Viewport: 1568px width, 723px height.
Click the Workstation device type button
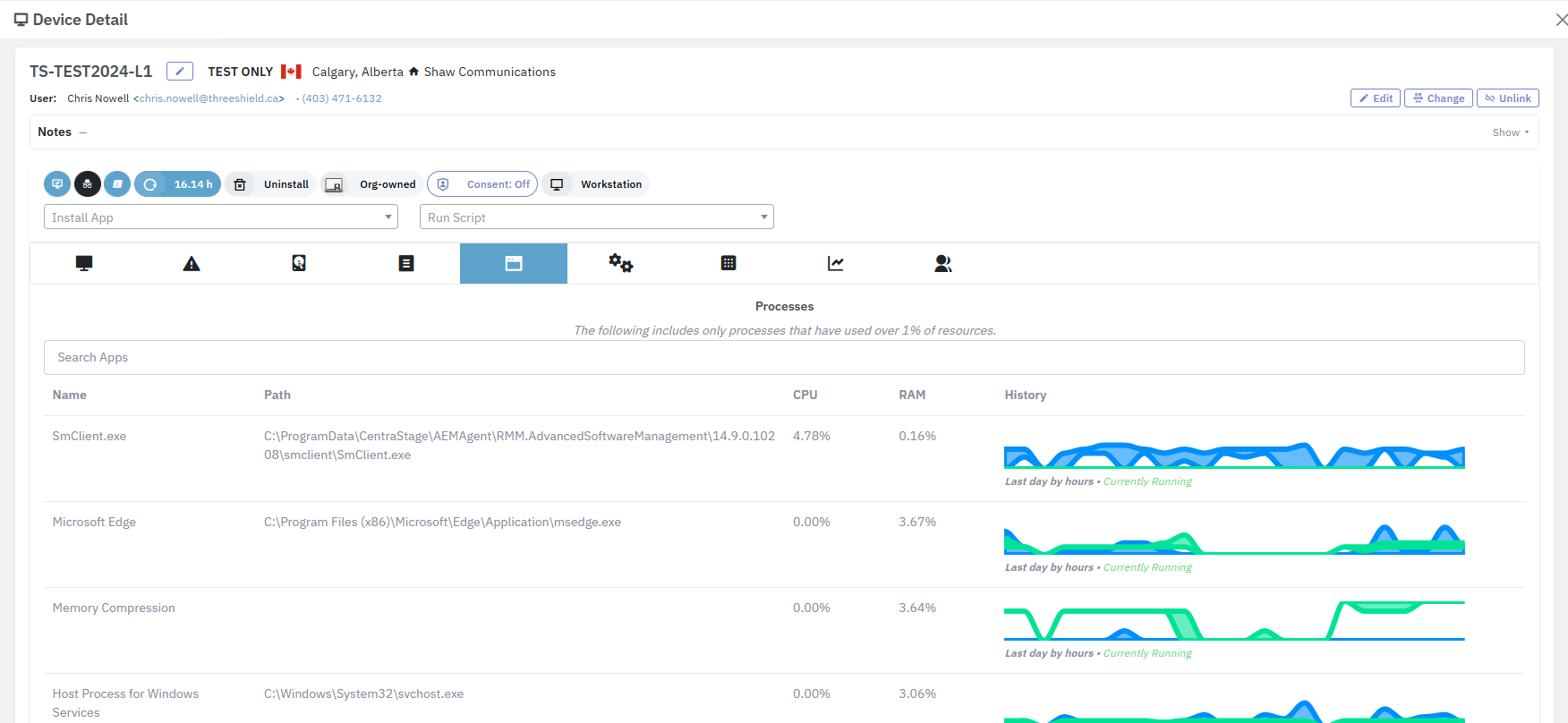point(595,184)
